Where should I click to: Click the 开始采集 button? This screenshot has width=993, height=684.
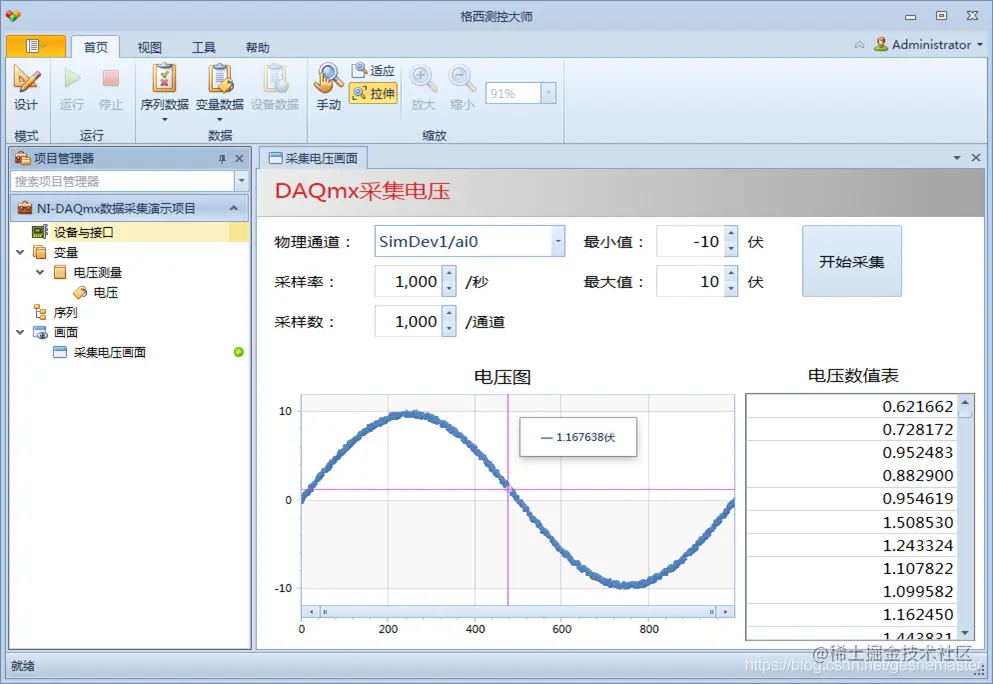click(x=852, y=261)
